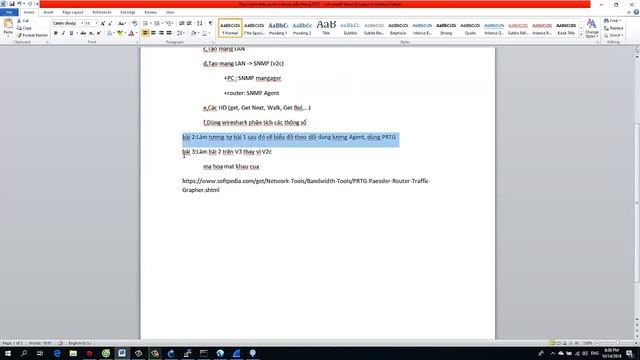
Task: Adjust the zoom slider in status bar
Action: 617,343
